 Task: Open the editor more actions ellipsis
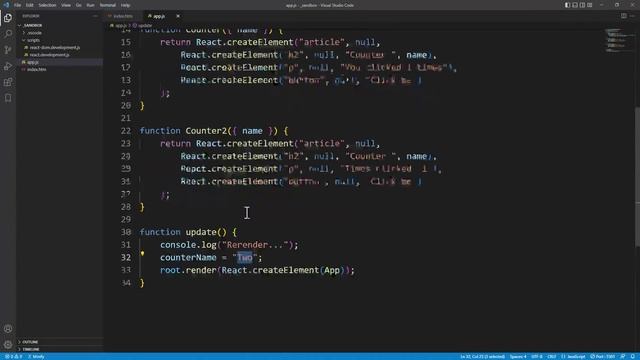click(x=632, y=16)
